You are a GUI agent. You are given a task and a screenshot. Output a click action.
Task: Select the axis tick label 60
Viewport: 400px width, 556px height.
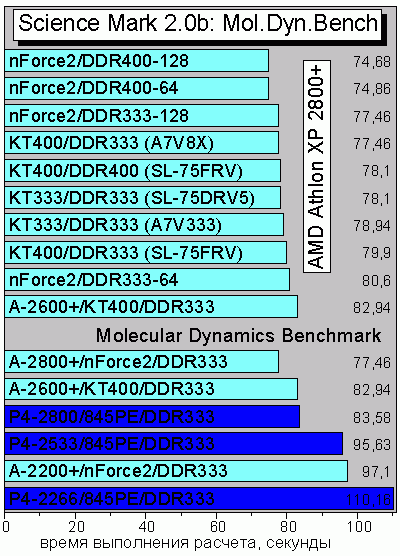click(x=217, y=527)
